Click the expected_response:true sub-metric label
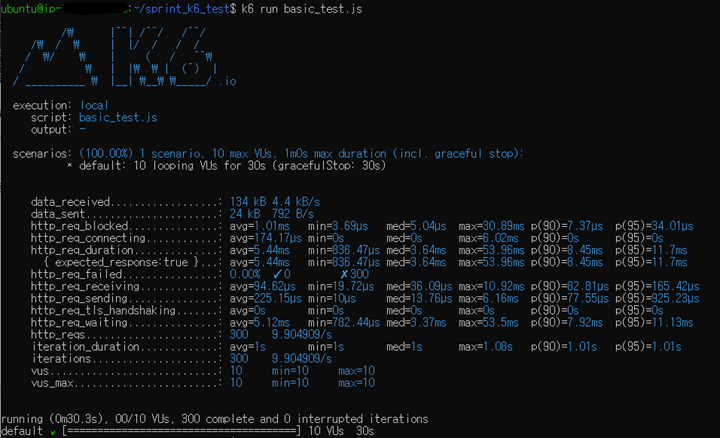The height and width of the screenshot is (438, 720). click(122, 262)
